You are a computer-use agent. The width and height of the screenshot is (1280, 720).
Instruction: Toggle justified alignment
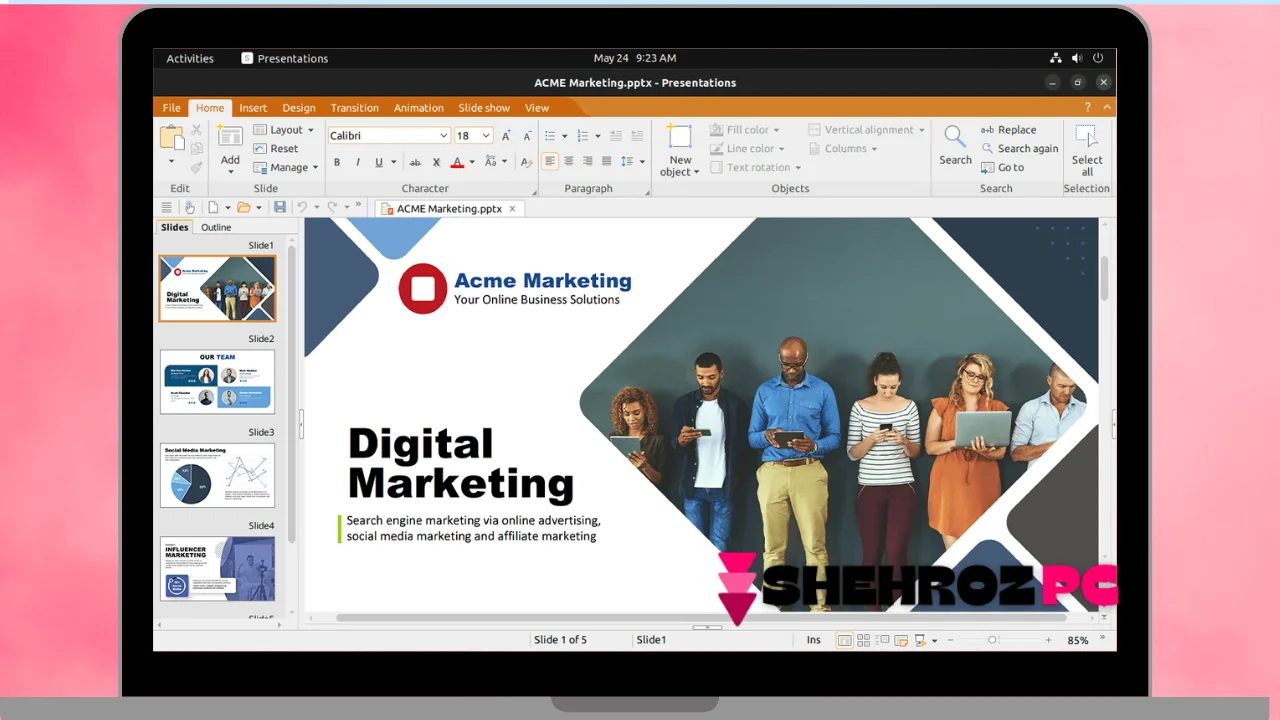point(607,161)
